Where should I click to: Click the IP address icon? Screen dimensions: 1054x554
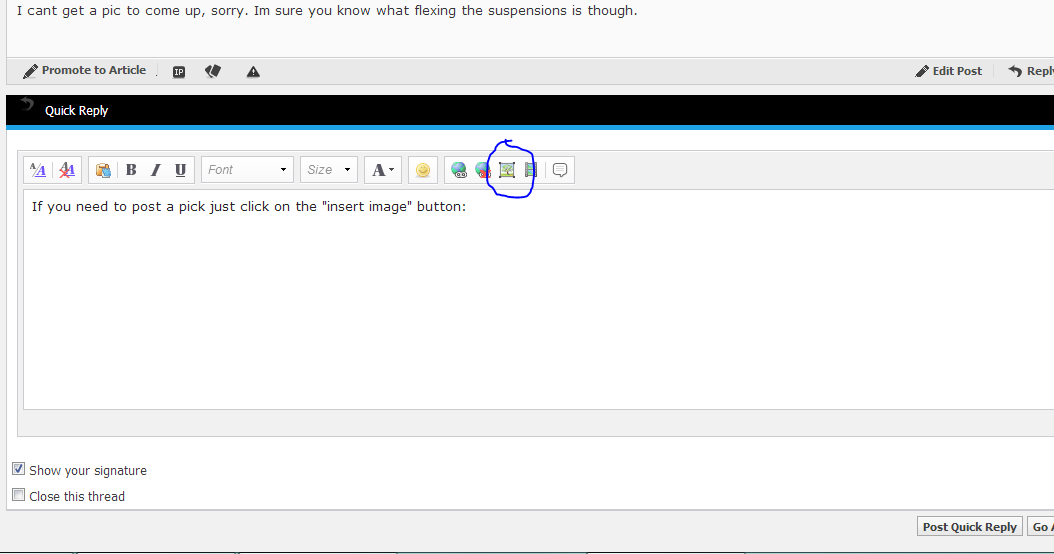pyautogui.click(x=179, y=72)
